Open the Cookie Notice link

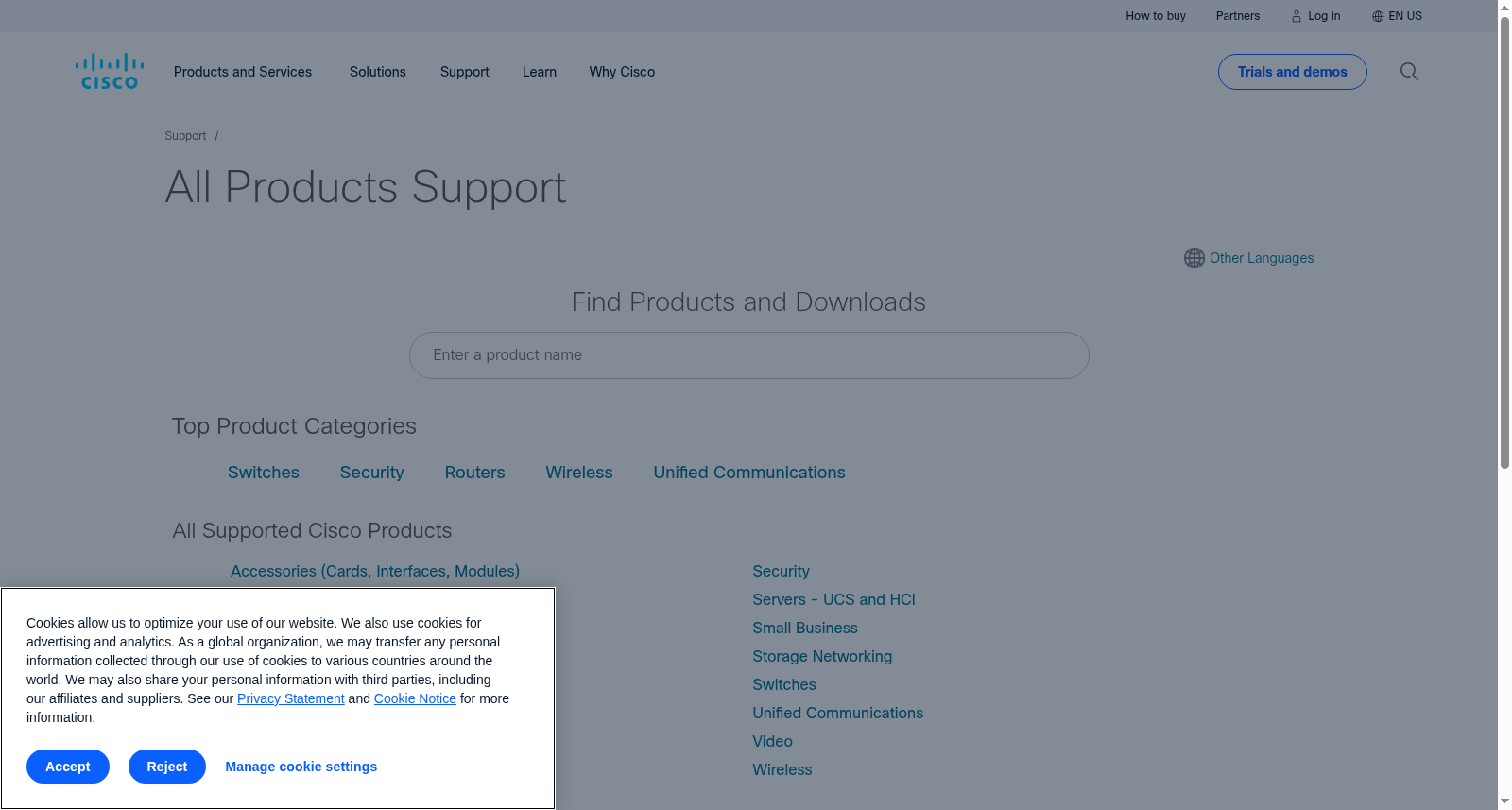pyautogui.click(x=415, y=698)
